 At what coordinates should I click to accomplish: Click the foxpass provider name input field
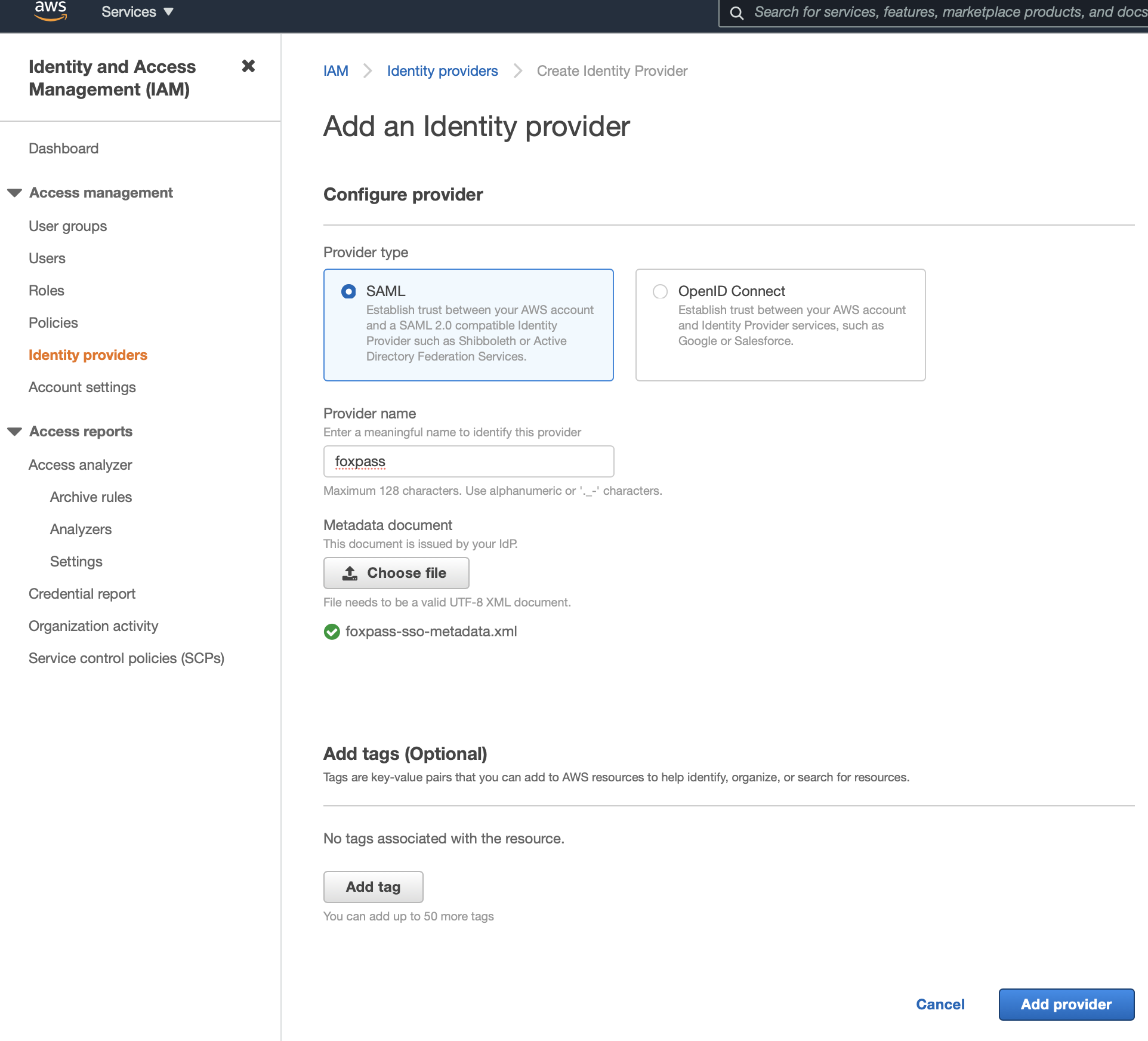coord(468,461)
